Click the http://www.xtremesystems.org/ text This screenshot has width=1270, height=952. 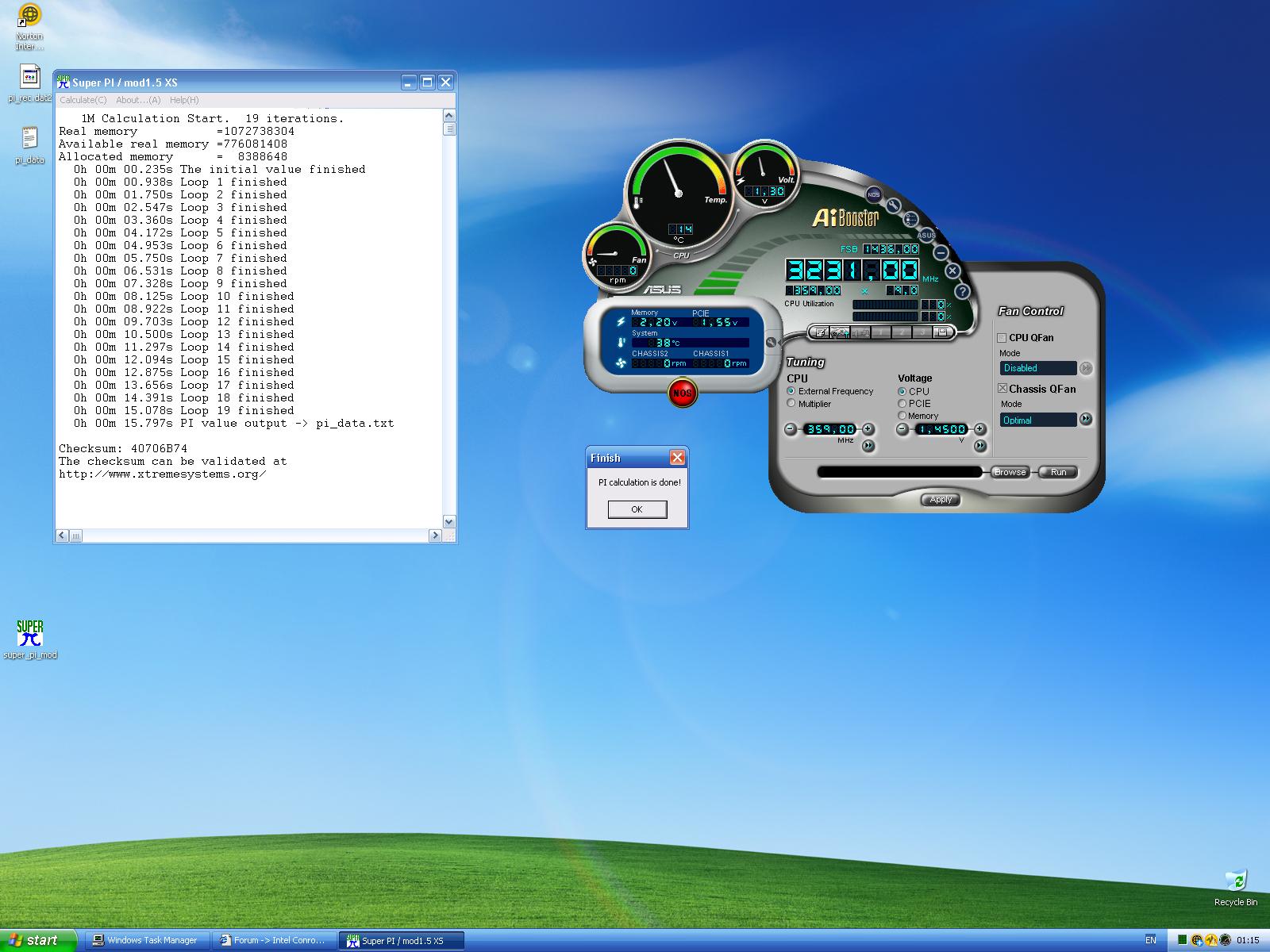162,474
